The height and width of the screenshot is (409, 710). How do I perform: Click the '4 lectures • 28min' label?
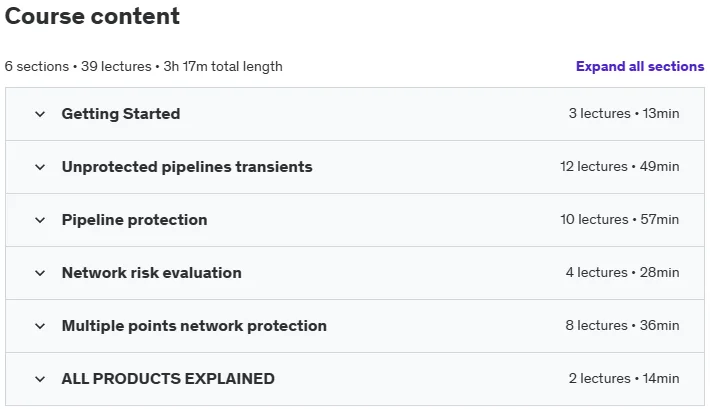click(x=622, y=272)
